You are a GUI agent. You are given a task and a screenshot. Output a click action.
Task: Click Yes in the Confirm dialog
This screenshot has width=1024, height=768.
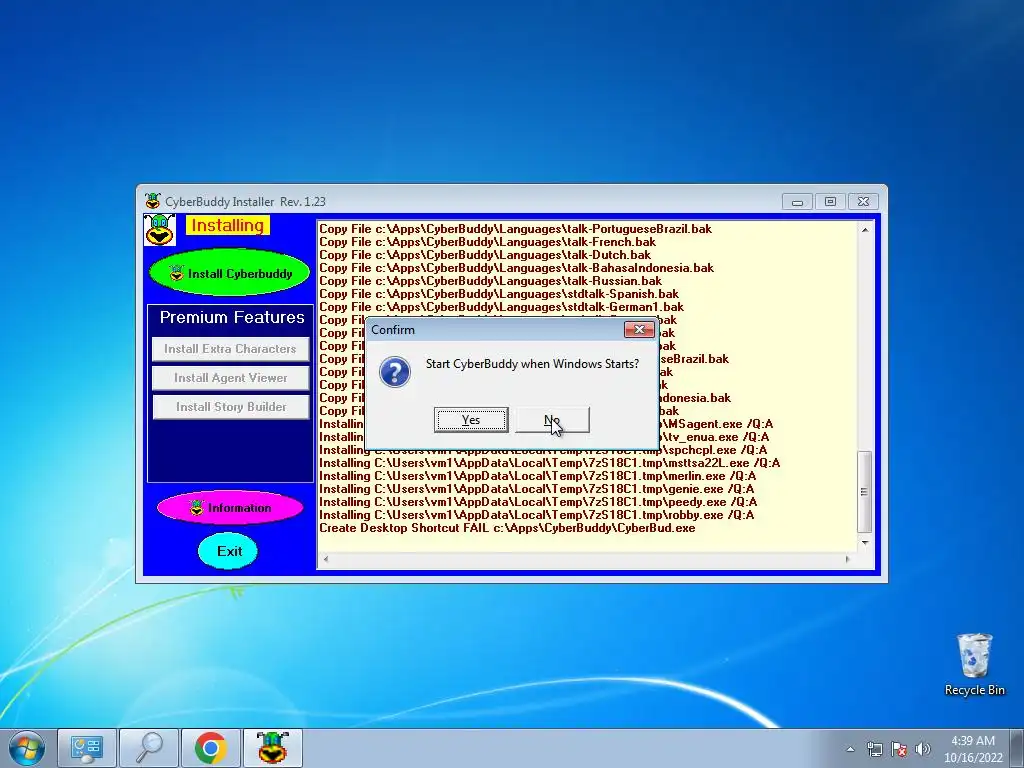471,420
